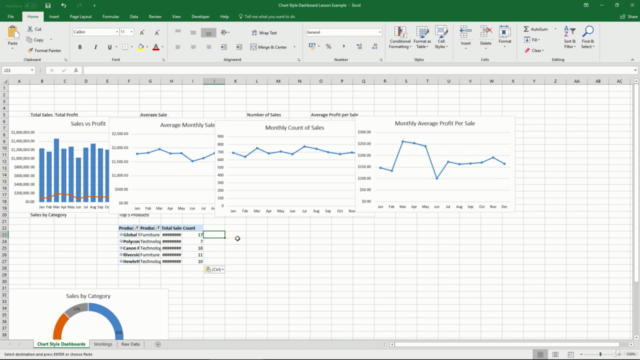640x360 pixels.
Task: Open the Calibri font name dropdown
Action: click(x=117, y=32)
